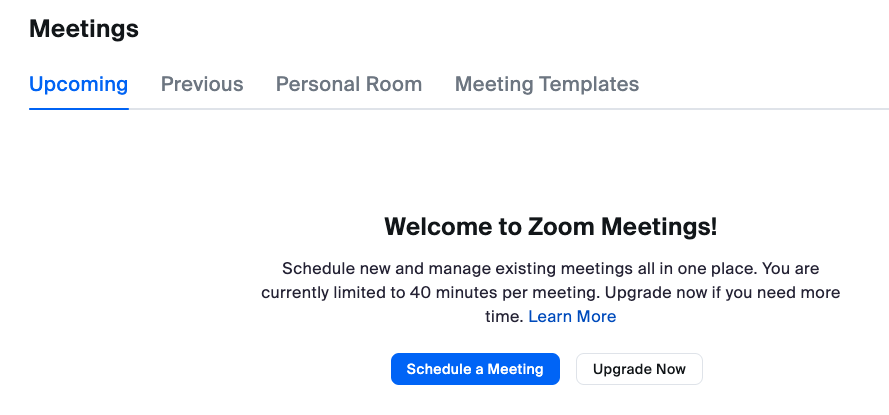
Task: Start scheduling a new meeting
Action: (475, 369)
